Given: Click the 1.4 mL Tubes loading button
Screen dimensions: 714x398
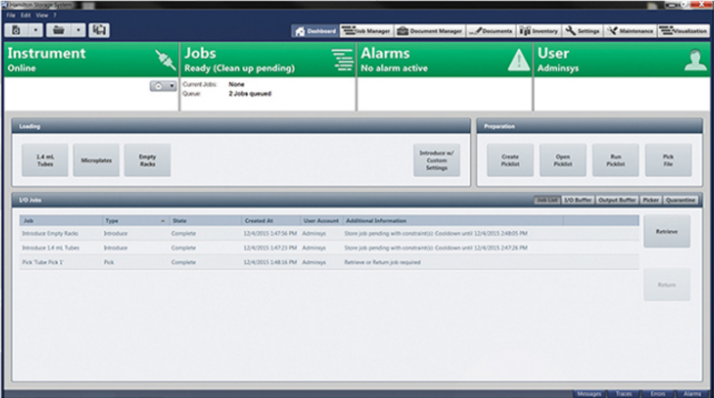Looking at the screenshot, I should [x=45, y=160].
